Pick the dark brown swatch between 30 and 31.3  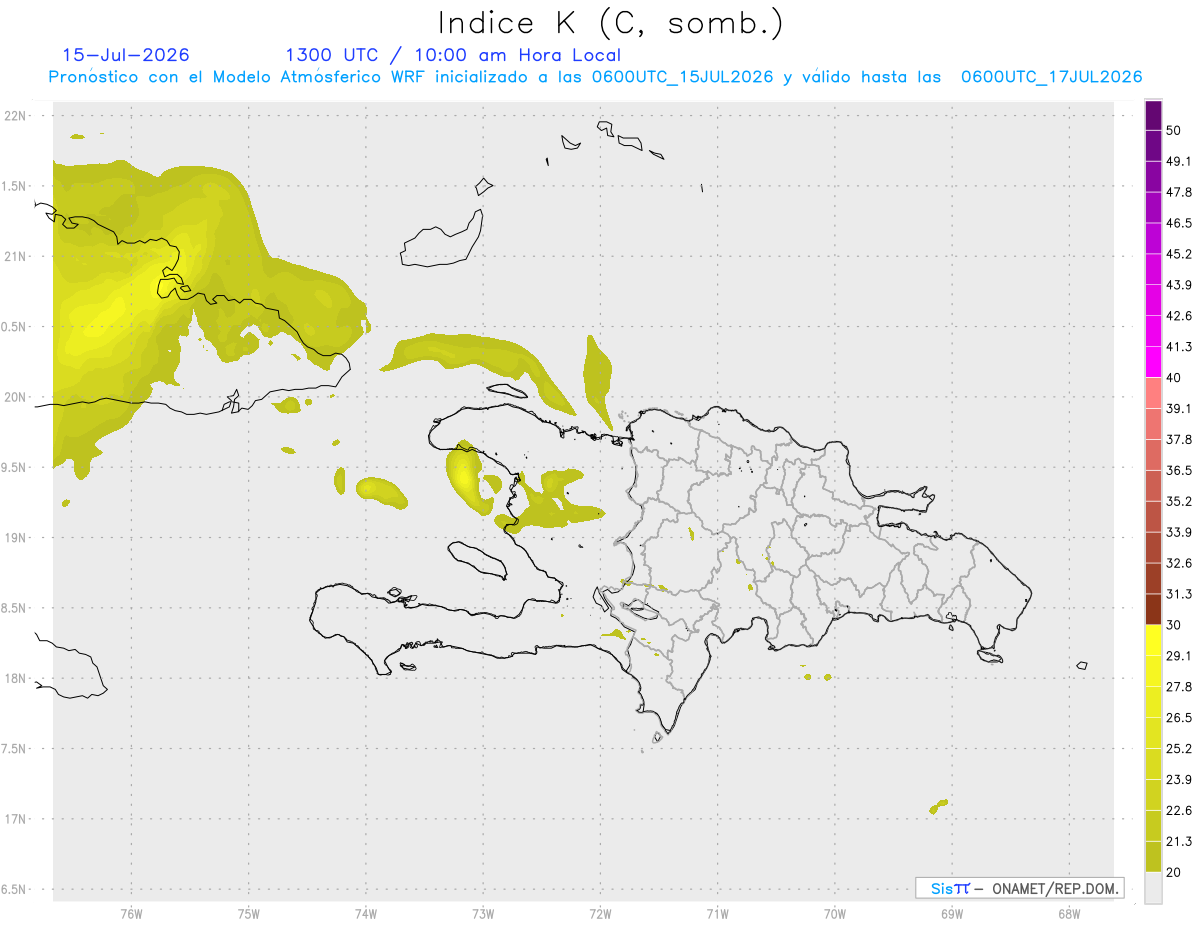pyautogui.click(x=1153, y=609)
